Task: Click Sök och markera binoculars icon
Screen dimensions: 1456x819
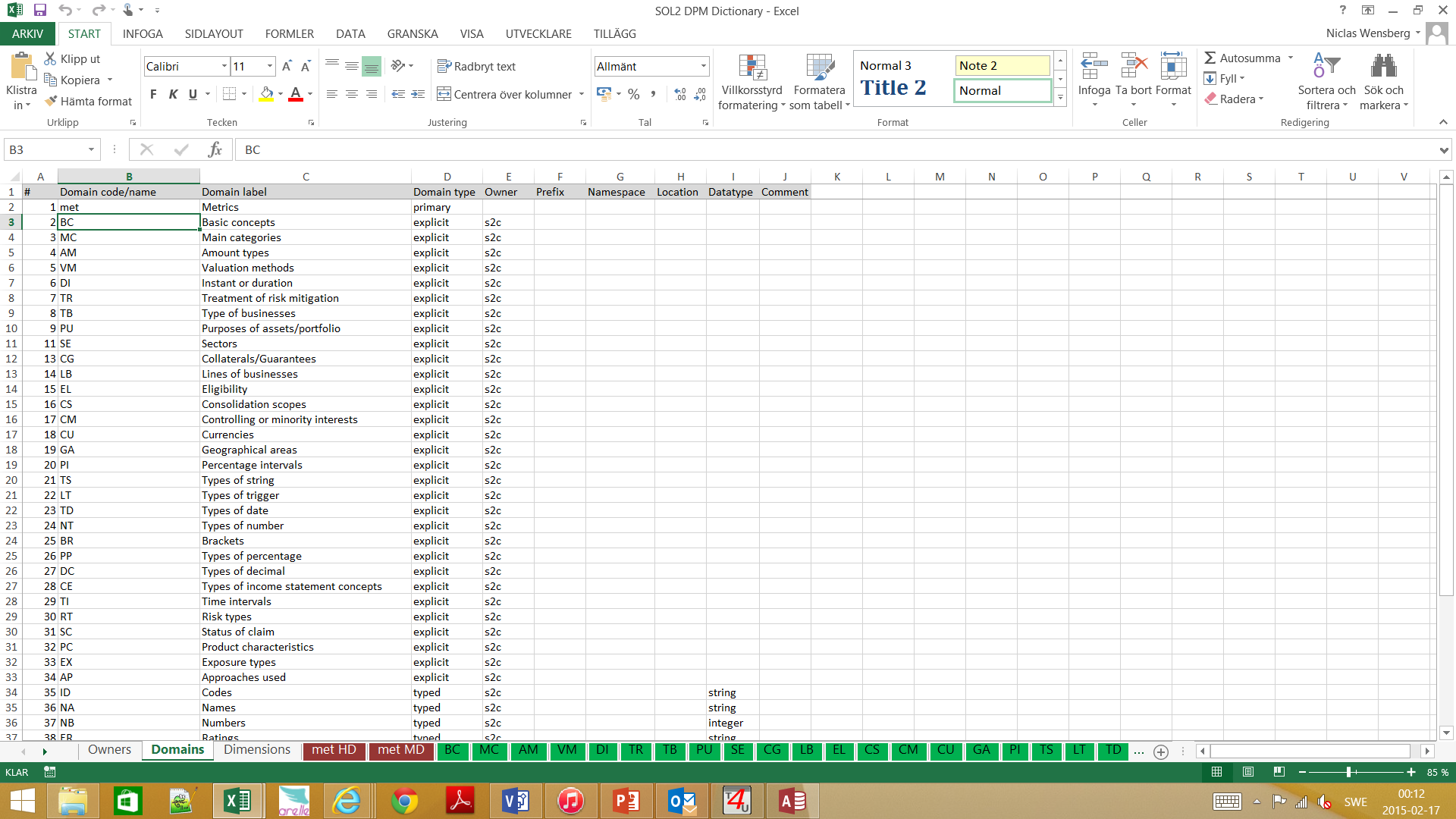Action: 1384,66
